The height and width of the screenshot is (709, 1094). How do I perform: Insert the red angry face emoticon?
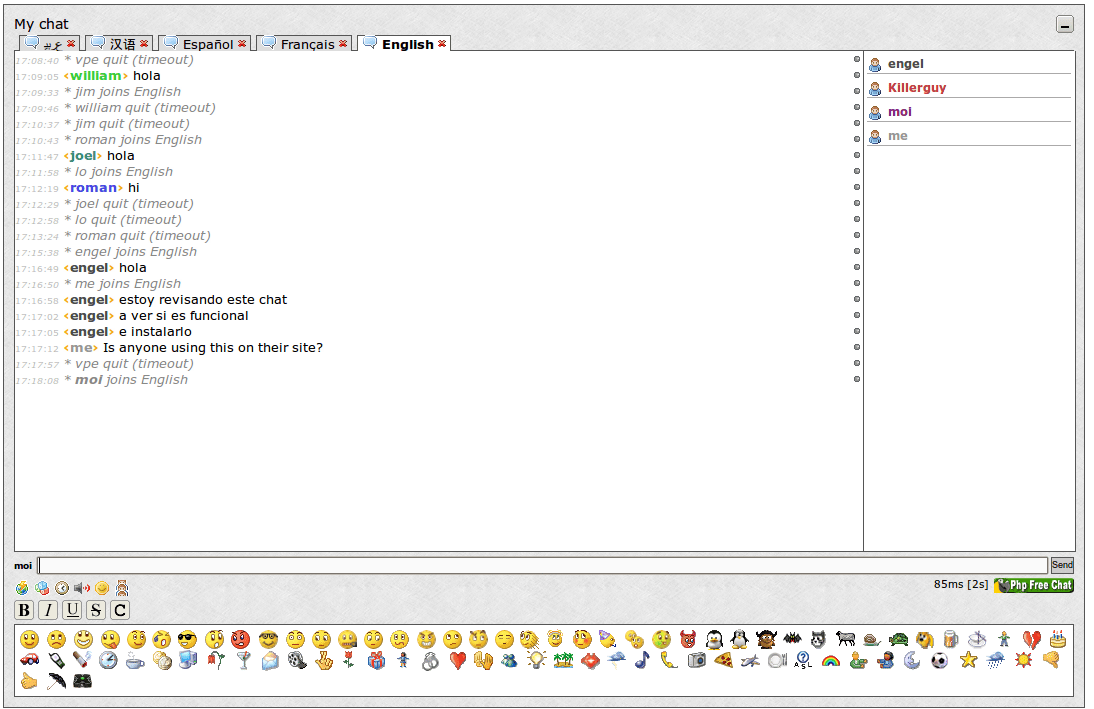241,639
